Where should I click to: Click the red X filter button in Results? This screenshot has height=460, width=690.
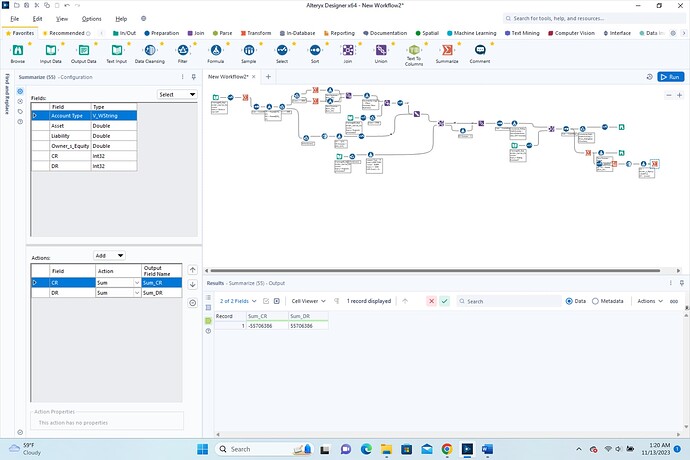(431, 301)
